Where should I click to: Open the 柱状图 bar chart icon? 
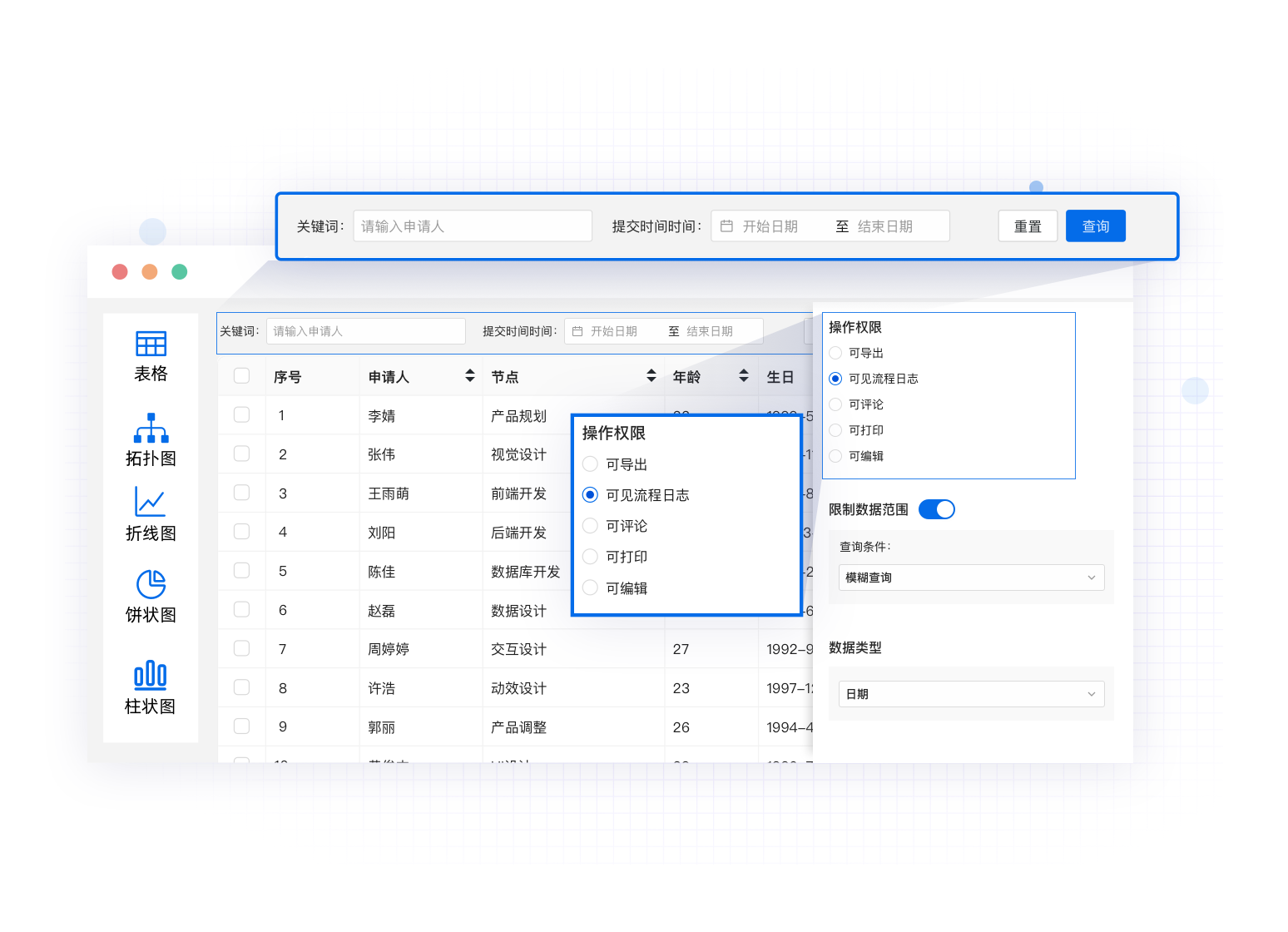[x=151, y=674]
